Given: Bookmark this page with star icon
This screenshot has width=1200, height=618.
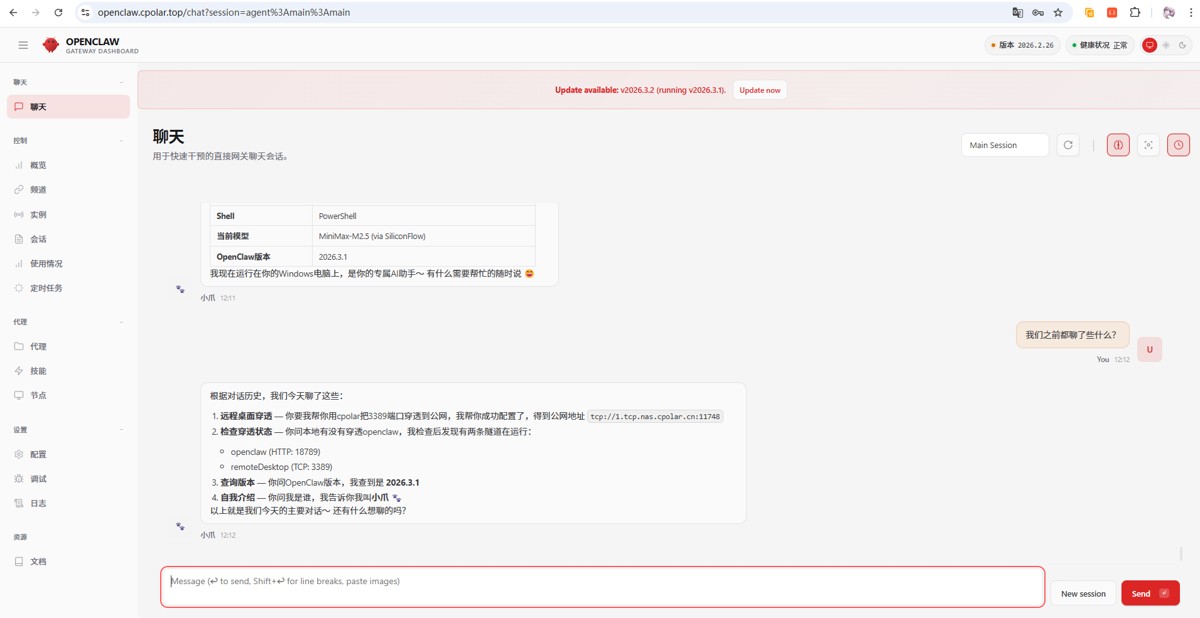Looking at the screenshot, I should coord(1058,12).
